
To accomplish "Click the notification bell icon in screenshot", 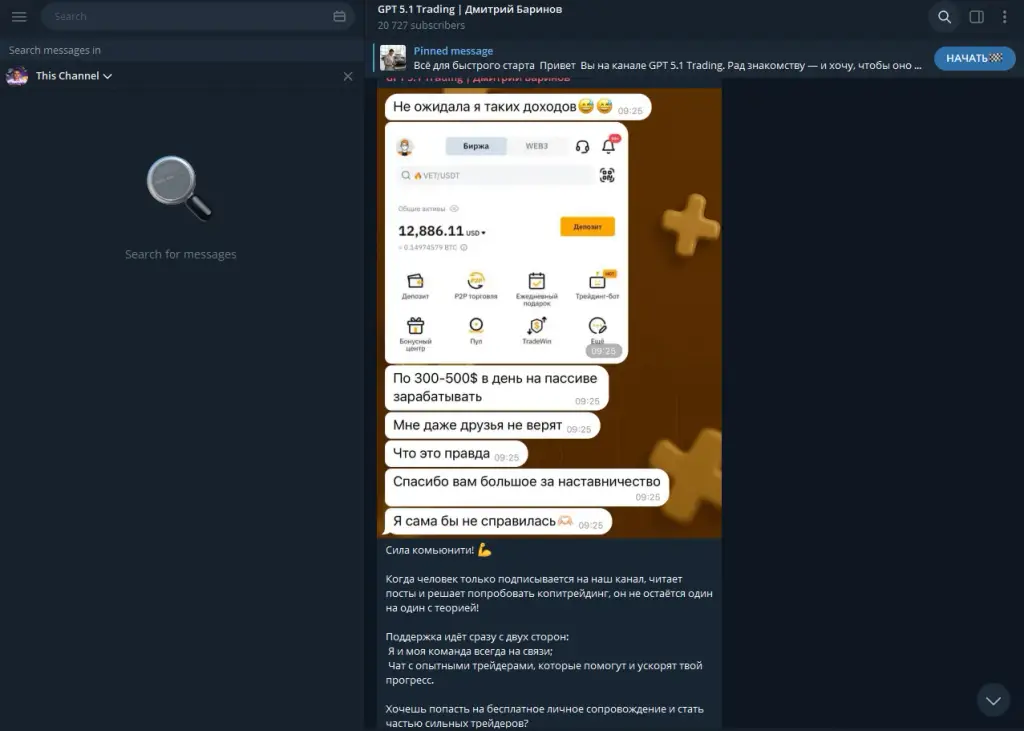I will point(609,145).
